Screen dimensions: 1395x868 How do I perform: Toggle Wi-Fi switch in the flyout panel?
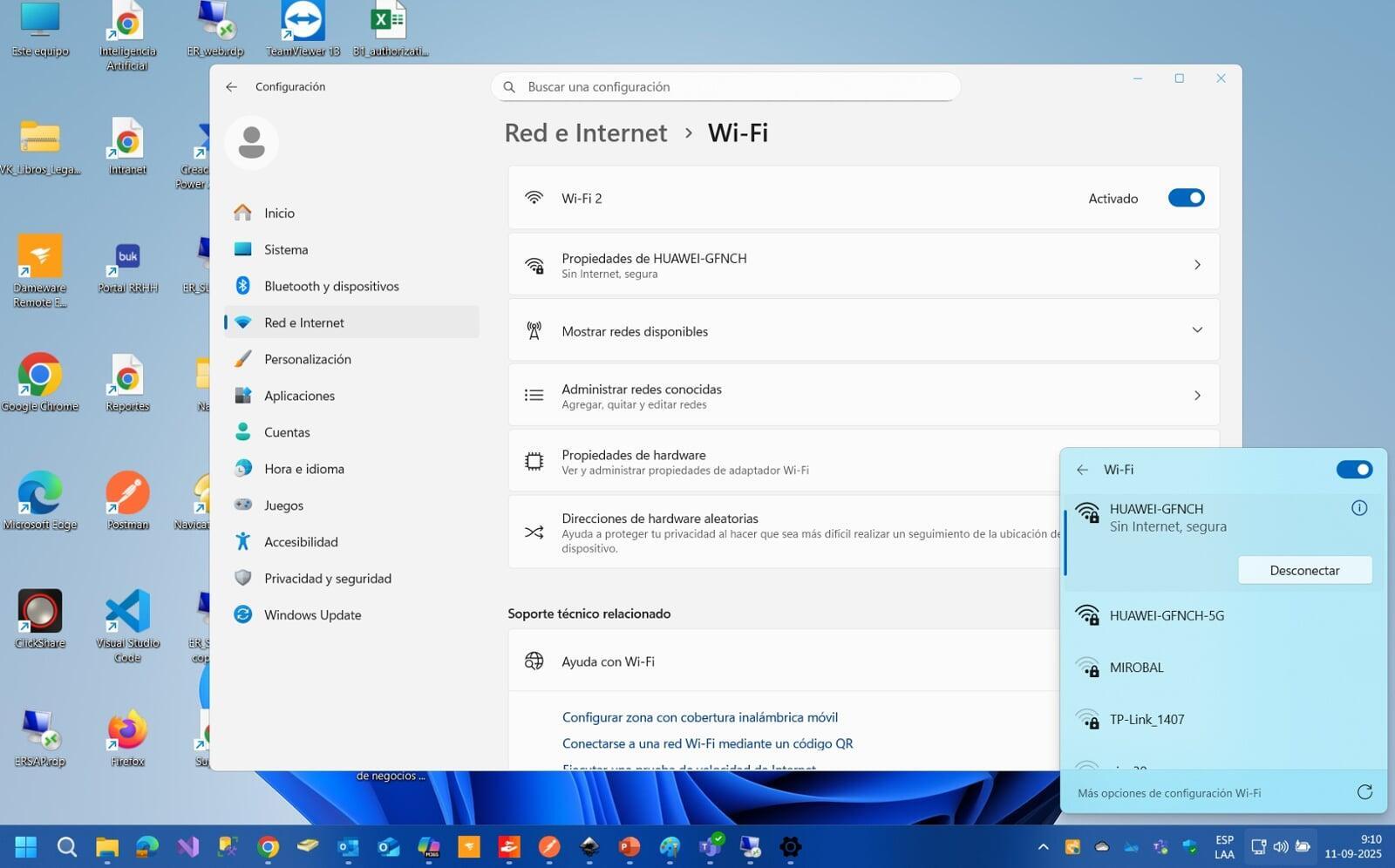1353,470
